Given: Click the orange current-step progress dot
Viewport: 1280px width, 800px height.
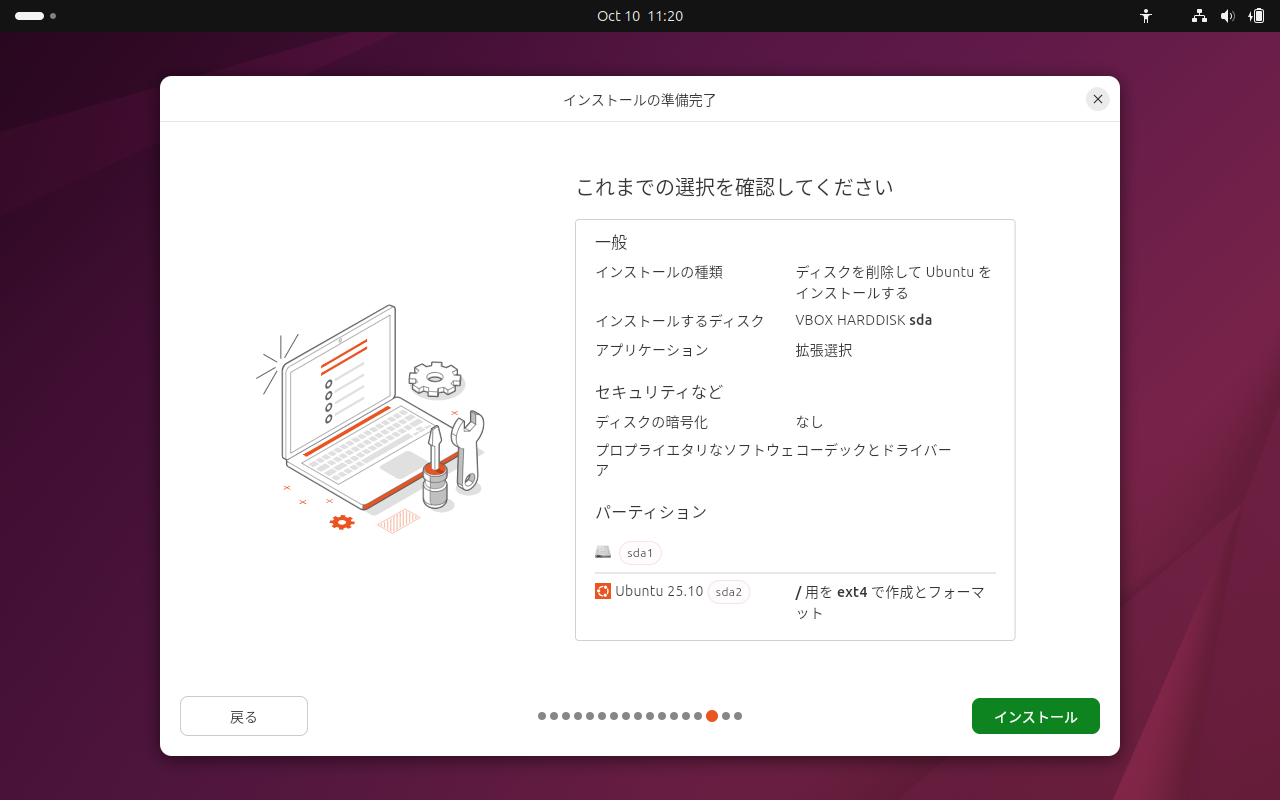Looking at the screenshot, I should point(712,716).
